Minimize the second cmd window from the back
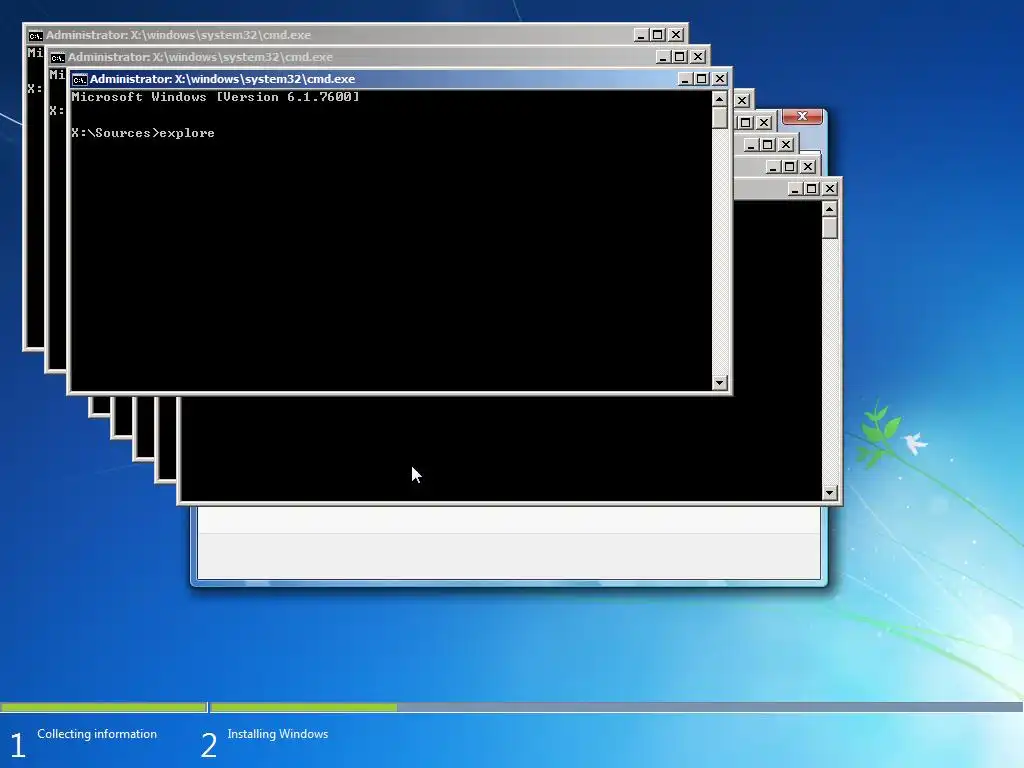Screen dimensions: 1024x768 (x=663, y=57)
